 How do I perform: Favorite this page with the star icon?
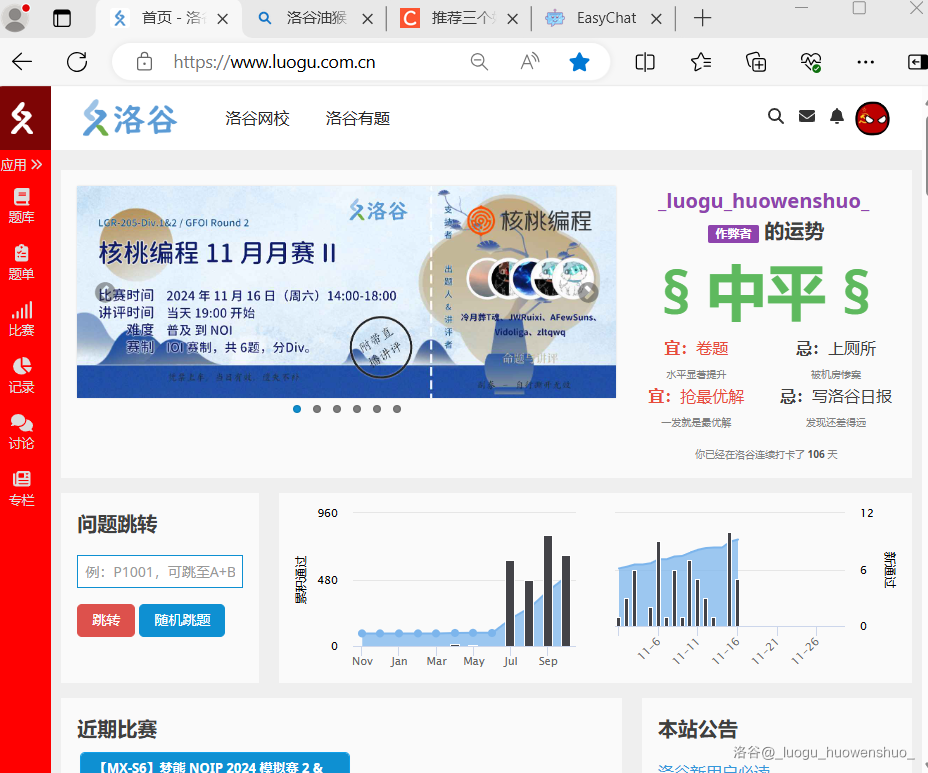(579, 62)
